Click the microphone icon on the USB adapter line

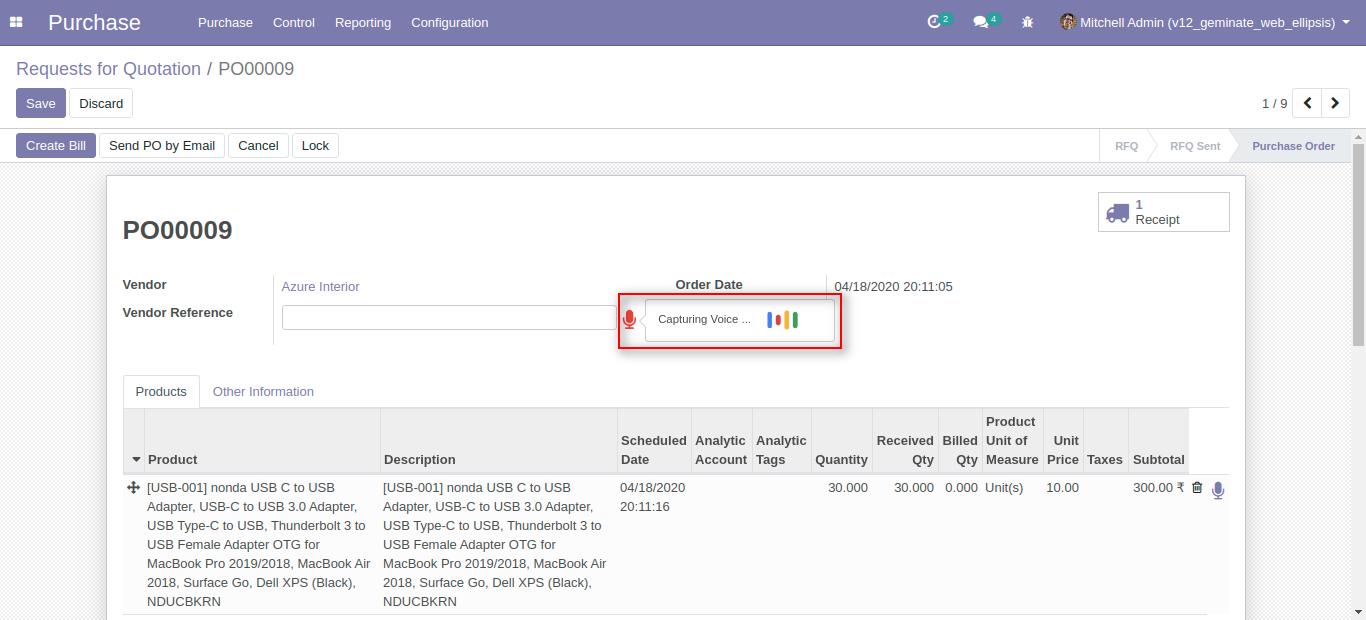pyautogui.click(x=1218, y=488)
